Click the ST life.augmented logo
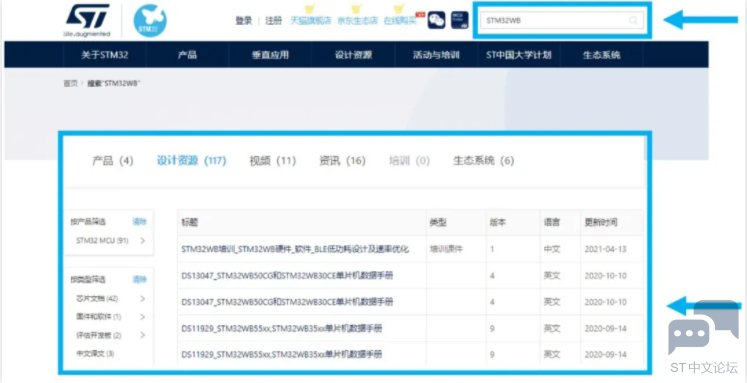The height and width of the screenshot is (383, 747). tap(87, 20)
